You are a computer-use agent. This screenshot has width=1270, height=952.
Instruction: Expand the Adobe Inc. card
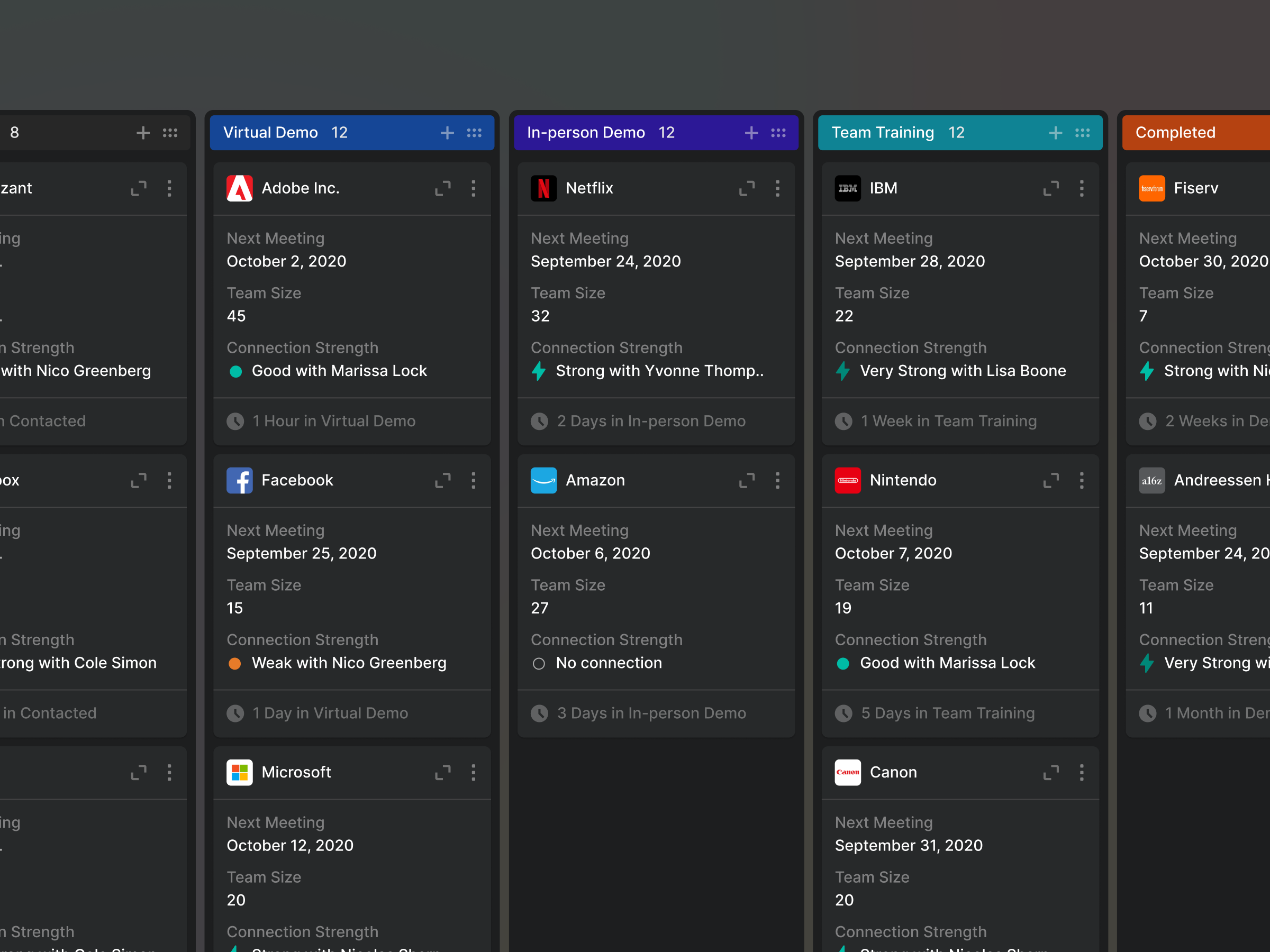[x=443, y=188]
